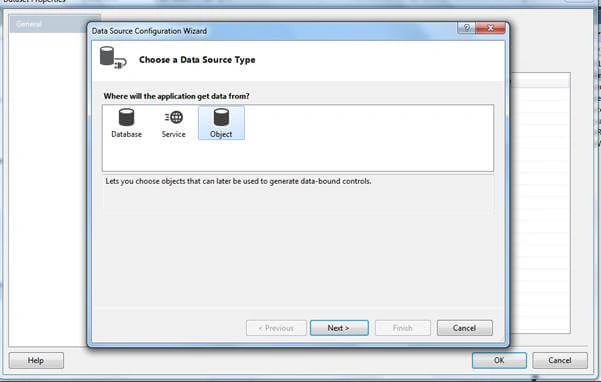Click 'Where will the application get data from?' text
This screenshot has height=382, width=601.
176,96
